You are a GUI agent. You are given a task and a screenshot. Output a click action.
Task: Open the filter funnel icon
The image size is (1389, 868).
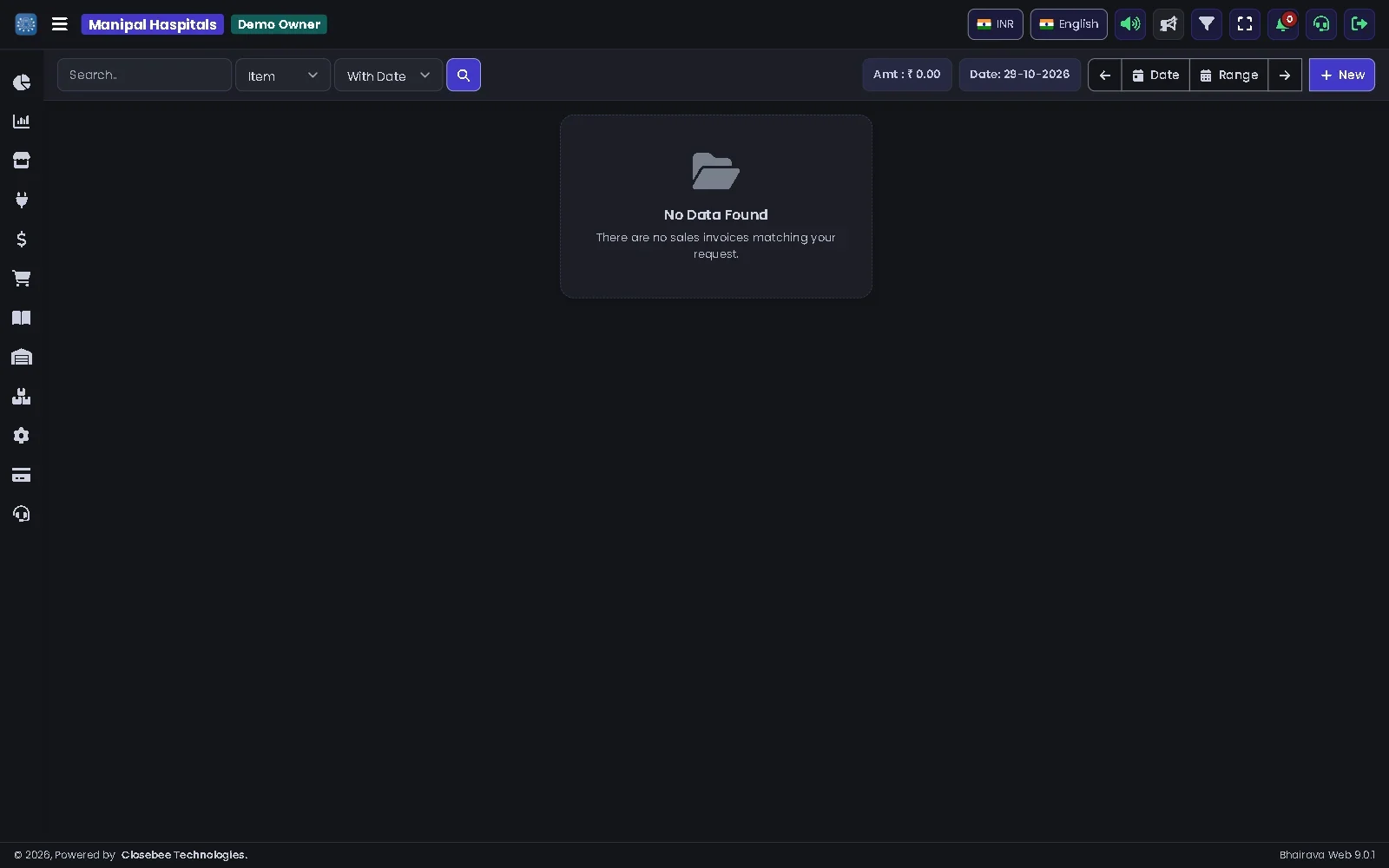pos(1207,24)
